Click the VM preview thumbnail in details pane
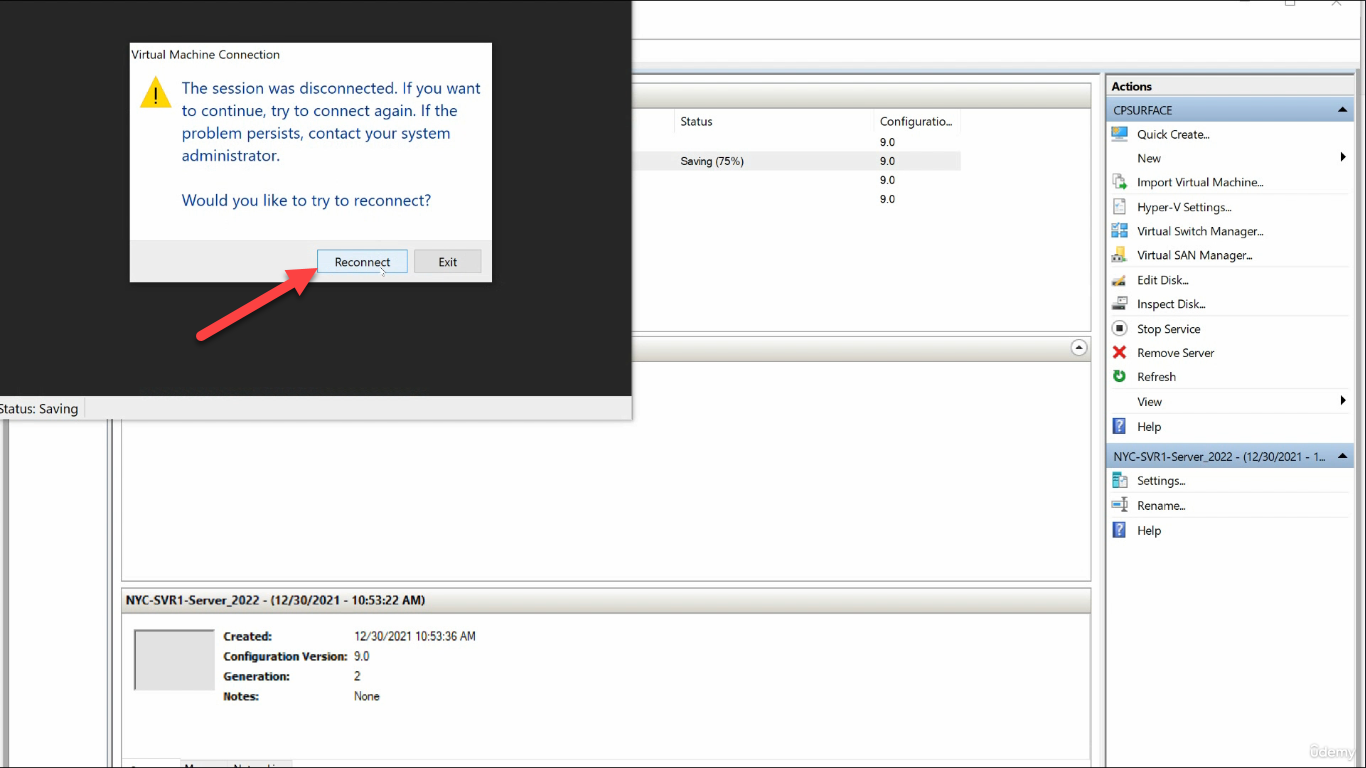 tap(174, 660)
